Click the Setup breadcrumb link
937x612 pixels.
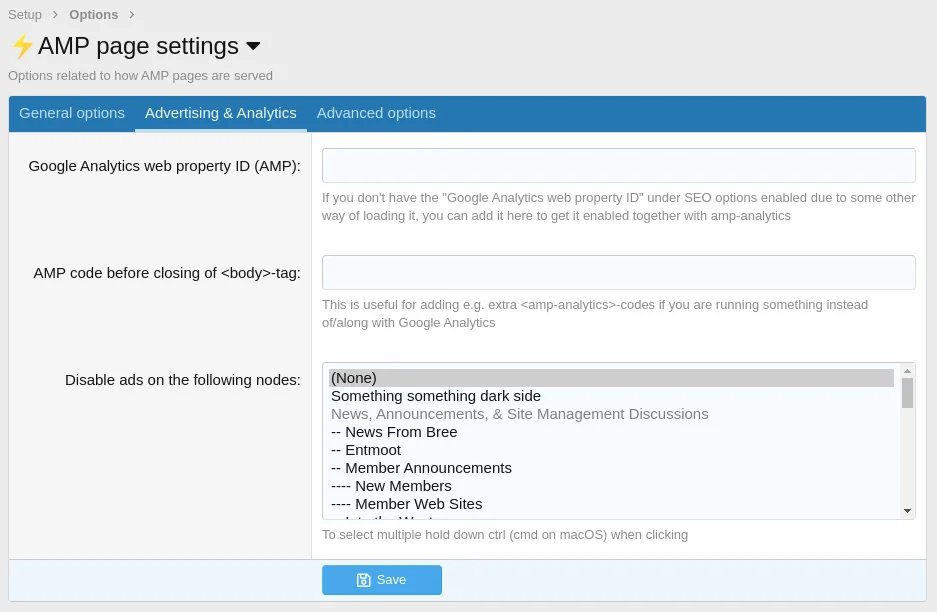tap(25, 15)
